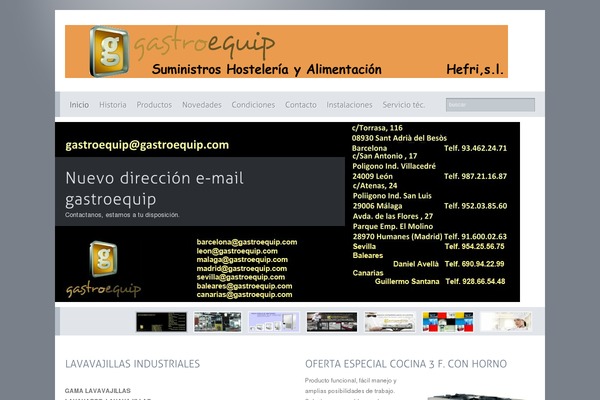Click 'Suministros Hostelería y Alimentación' banner text
This screenshot has width=600, height=400.
tap(267, 70)
